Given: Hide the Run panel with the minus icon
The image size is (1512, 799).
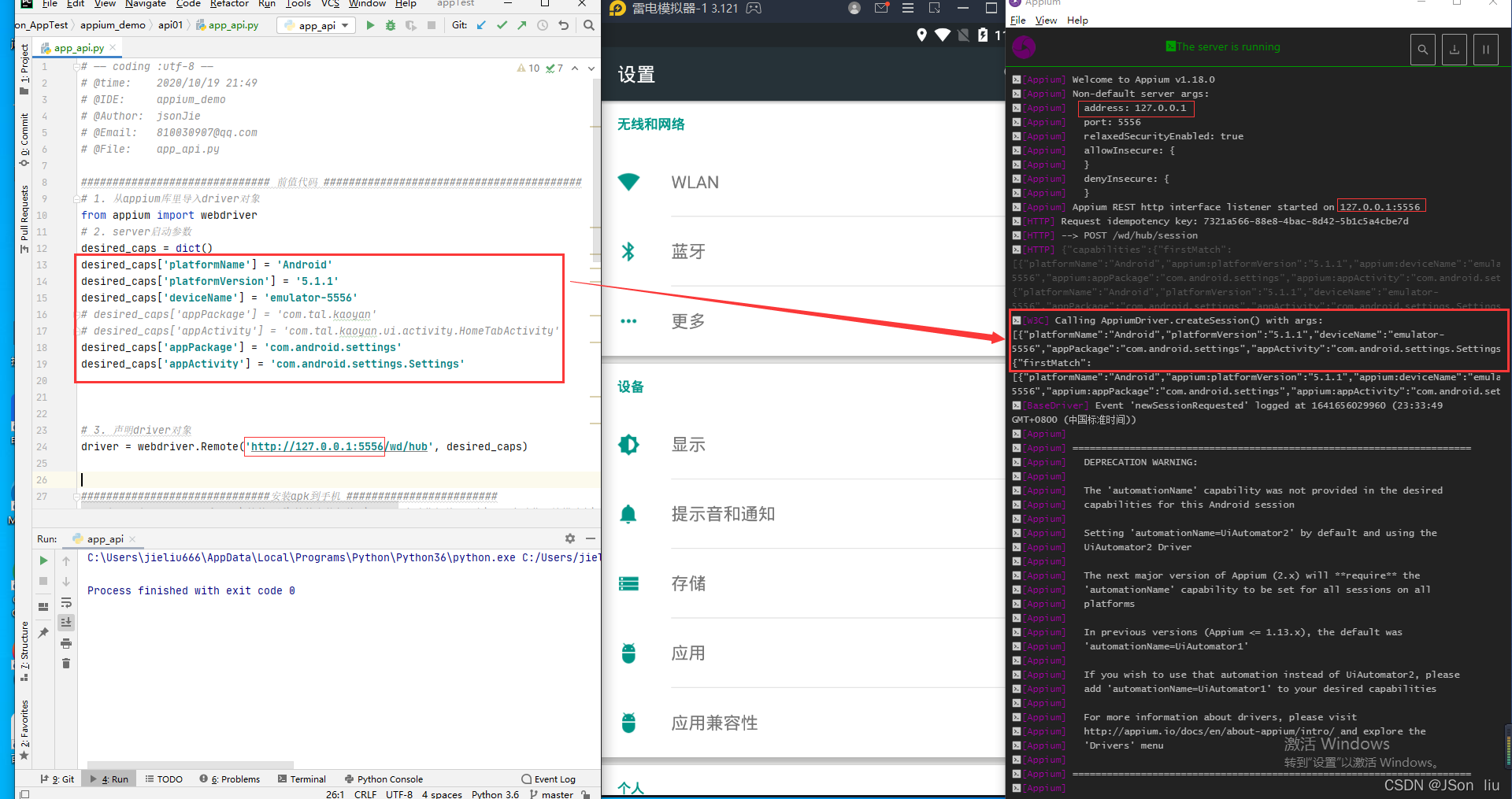Looking at the screenshot, I should coord(591,538).
